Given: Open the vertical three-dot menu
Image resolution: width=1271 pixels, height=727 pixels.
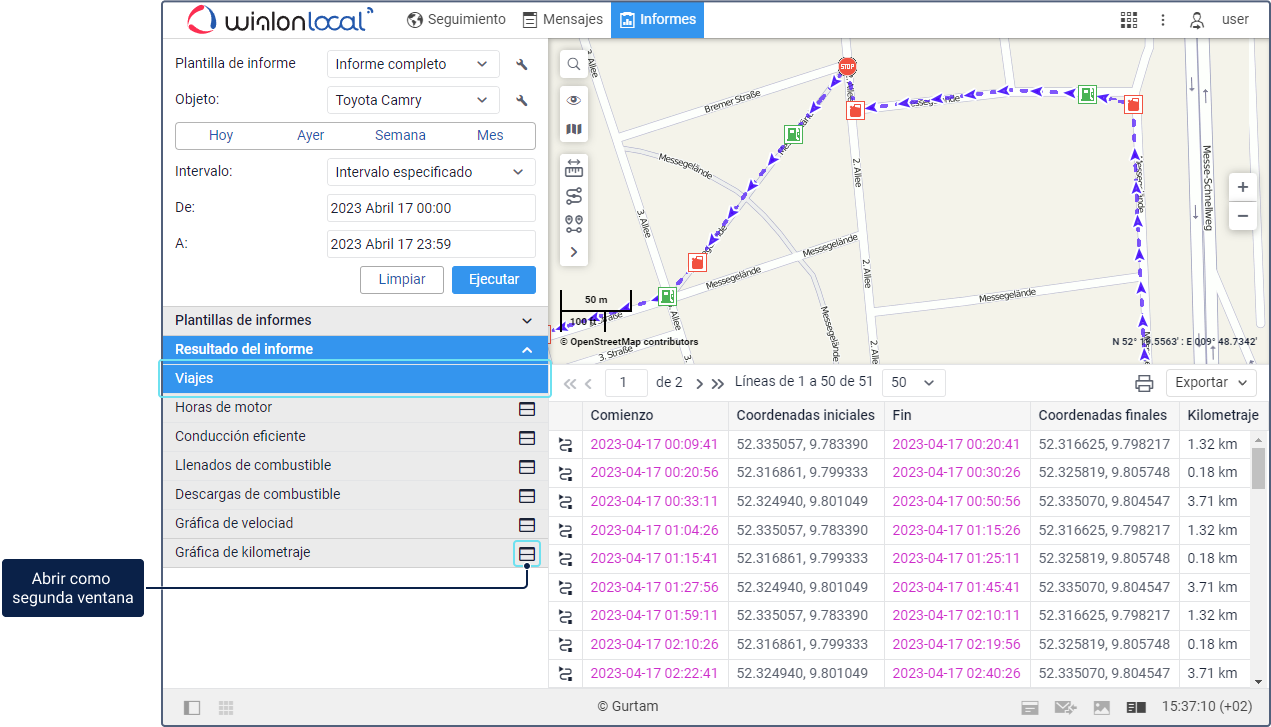Looking at the screenshot, I should [1163, 19].
